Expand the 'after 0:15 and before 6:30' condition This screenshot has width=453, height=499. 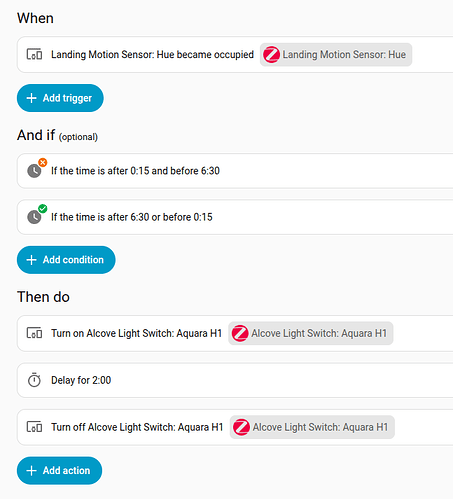[x=235, y=171]
